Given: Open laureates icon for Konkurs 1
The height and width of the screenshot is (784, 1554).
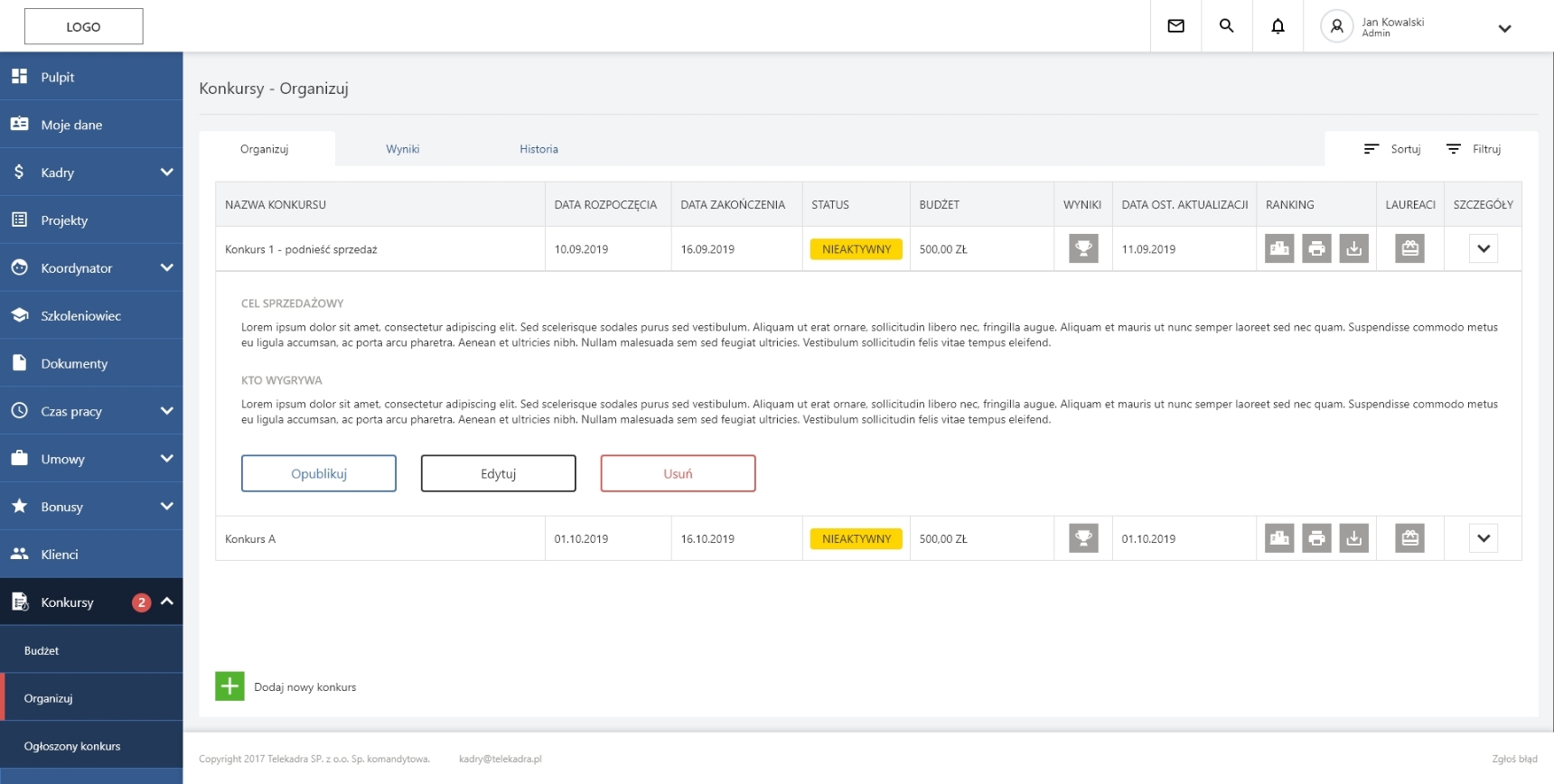Looking at the screenshot, I should coord(1409,248).
